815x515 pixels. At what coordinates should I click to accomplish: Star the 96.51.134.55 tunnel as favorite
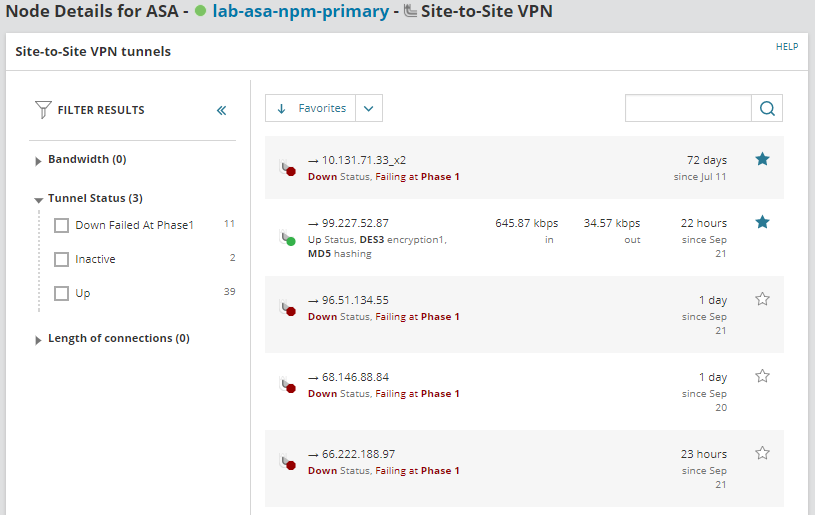tap(762, 299)
